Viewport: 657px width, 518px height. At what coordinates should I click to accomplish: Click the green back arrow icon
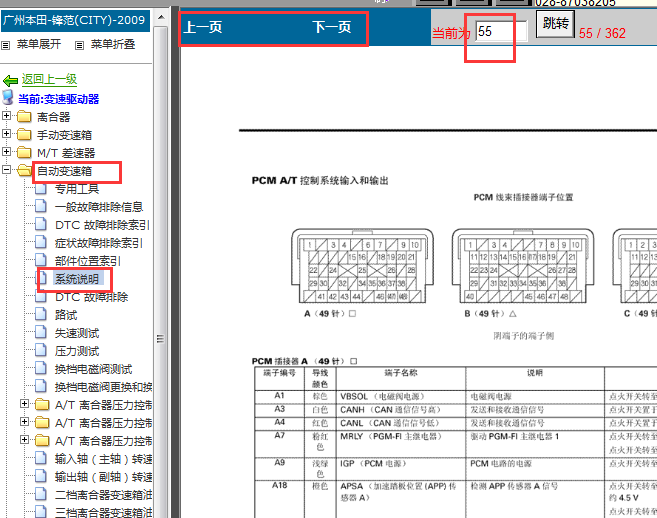11,80
